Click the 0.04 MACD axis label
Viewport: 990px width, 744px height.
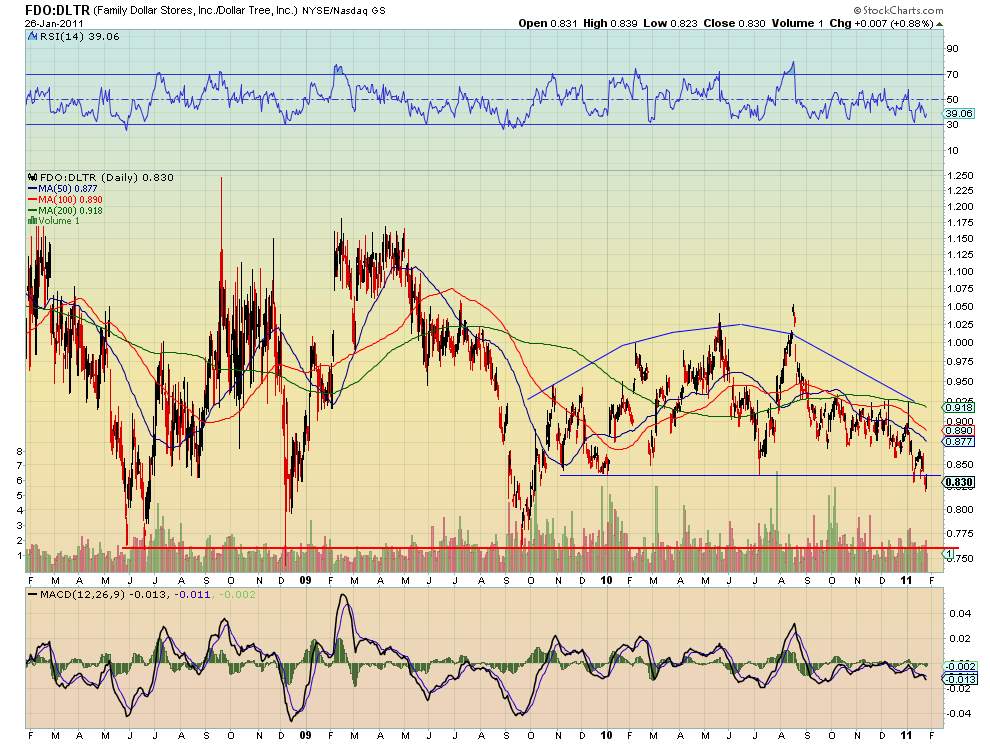click(x=958, y=613)
